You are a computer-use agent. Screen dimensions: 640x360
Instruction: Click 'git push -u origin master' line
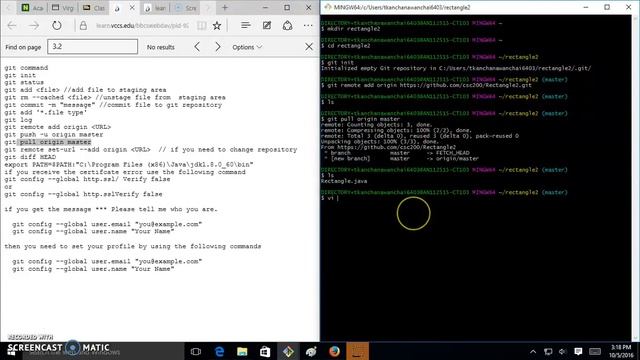pos(53,134)
